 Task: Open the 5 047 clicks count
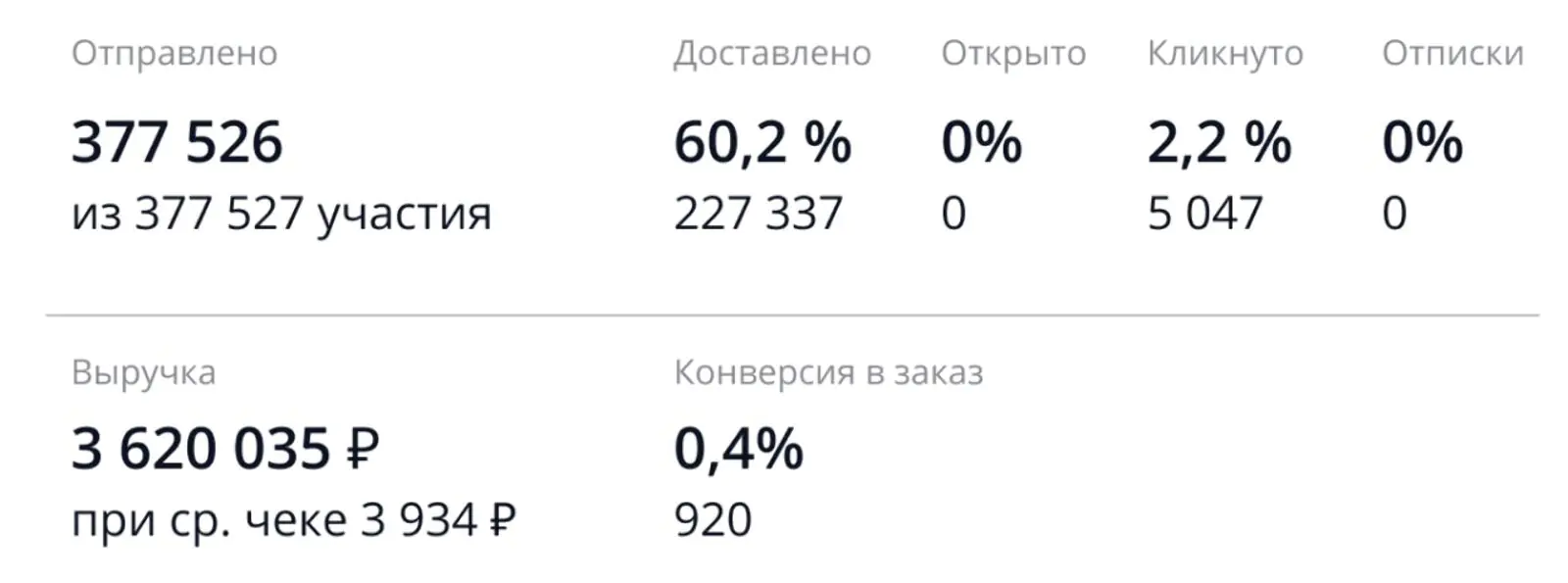[1204, 214]
